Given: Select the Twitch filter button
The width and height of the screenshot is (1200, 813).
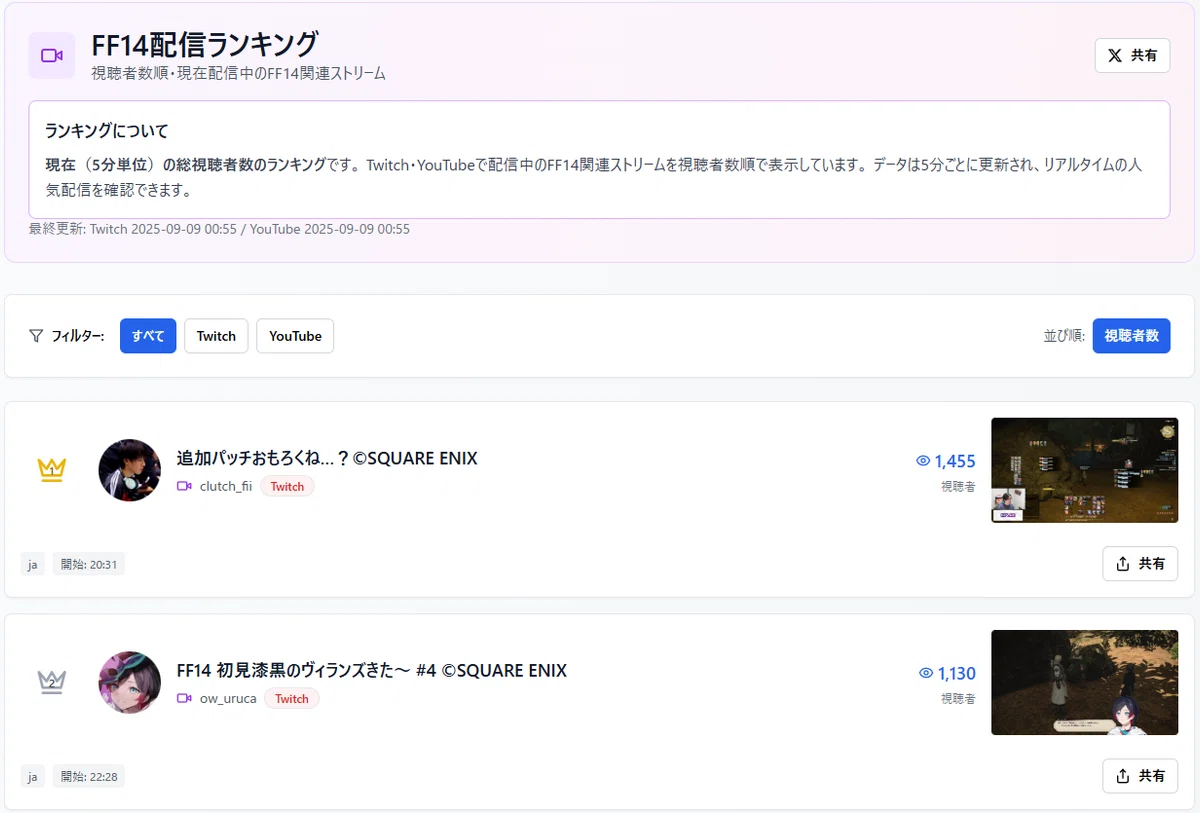Looking at the screenshot, I should click(216, 336).
